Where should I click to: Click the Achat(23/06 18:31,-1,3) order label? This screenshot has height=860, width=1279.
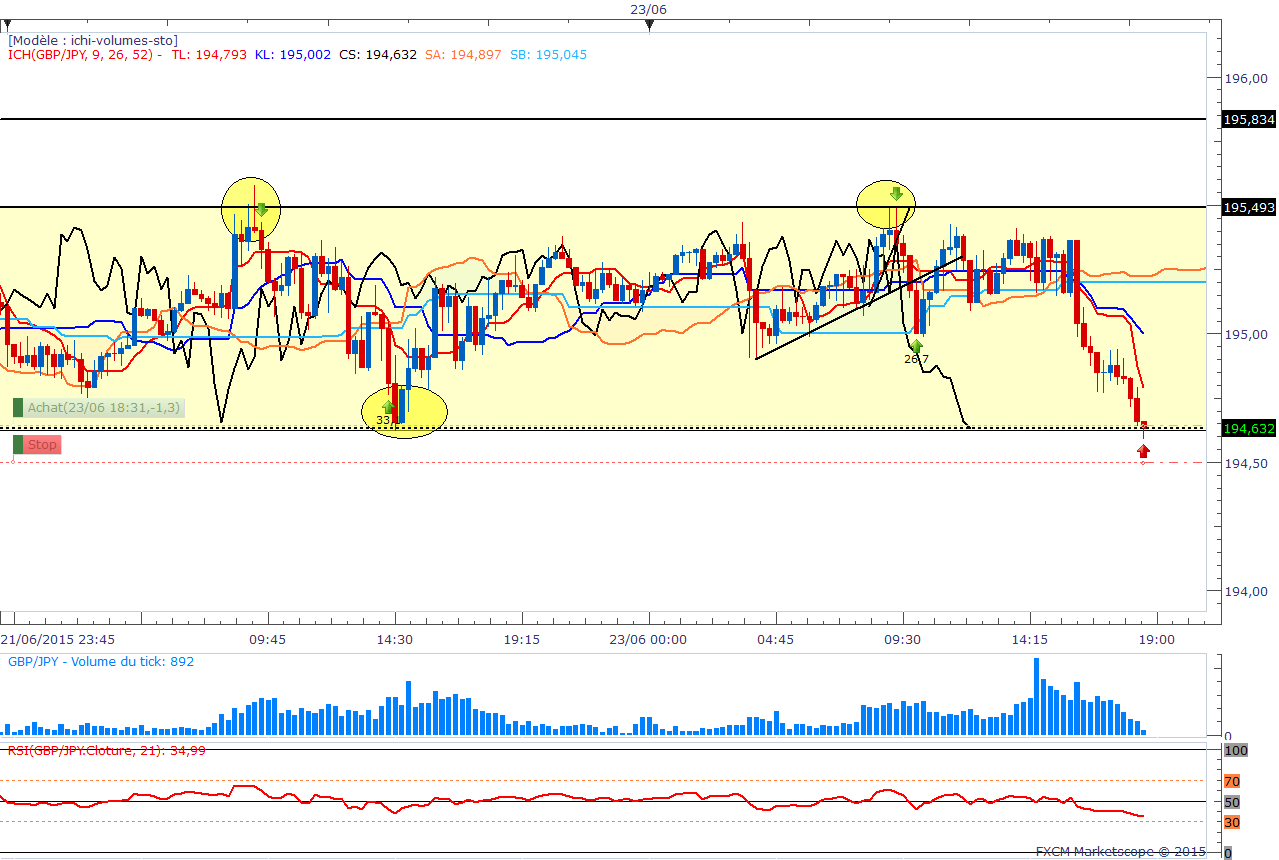pyautogui.click(x=104, y=407)
